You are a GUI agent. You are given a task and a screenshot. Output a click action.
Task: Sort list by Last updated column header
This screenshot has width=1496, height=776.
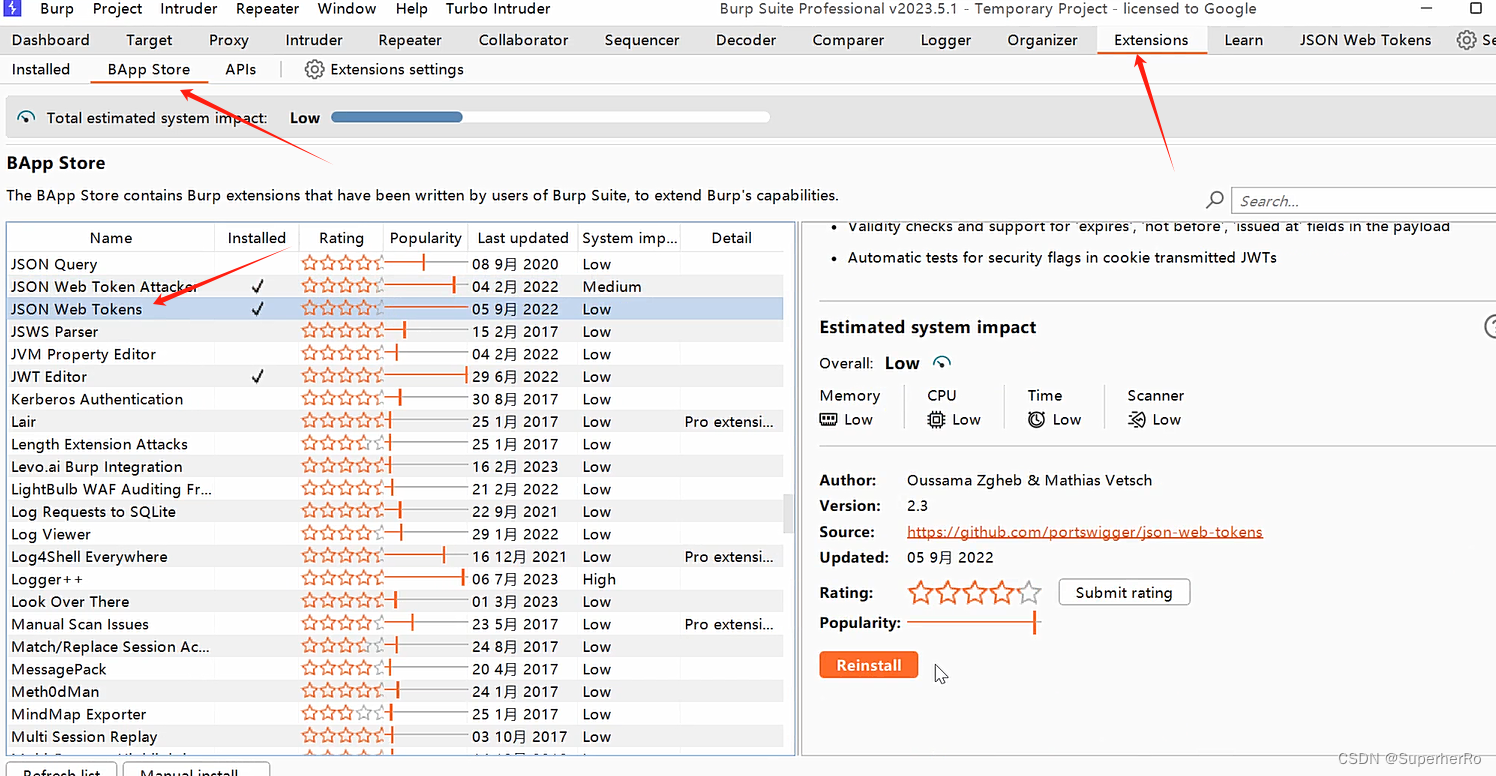point(523,238)
